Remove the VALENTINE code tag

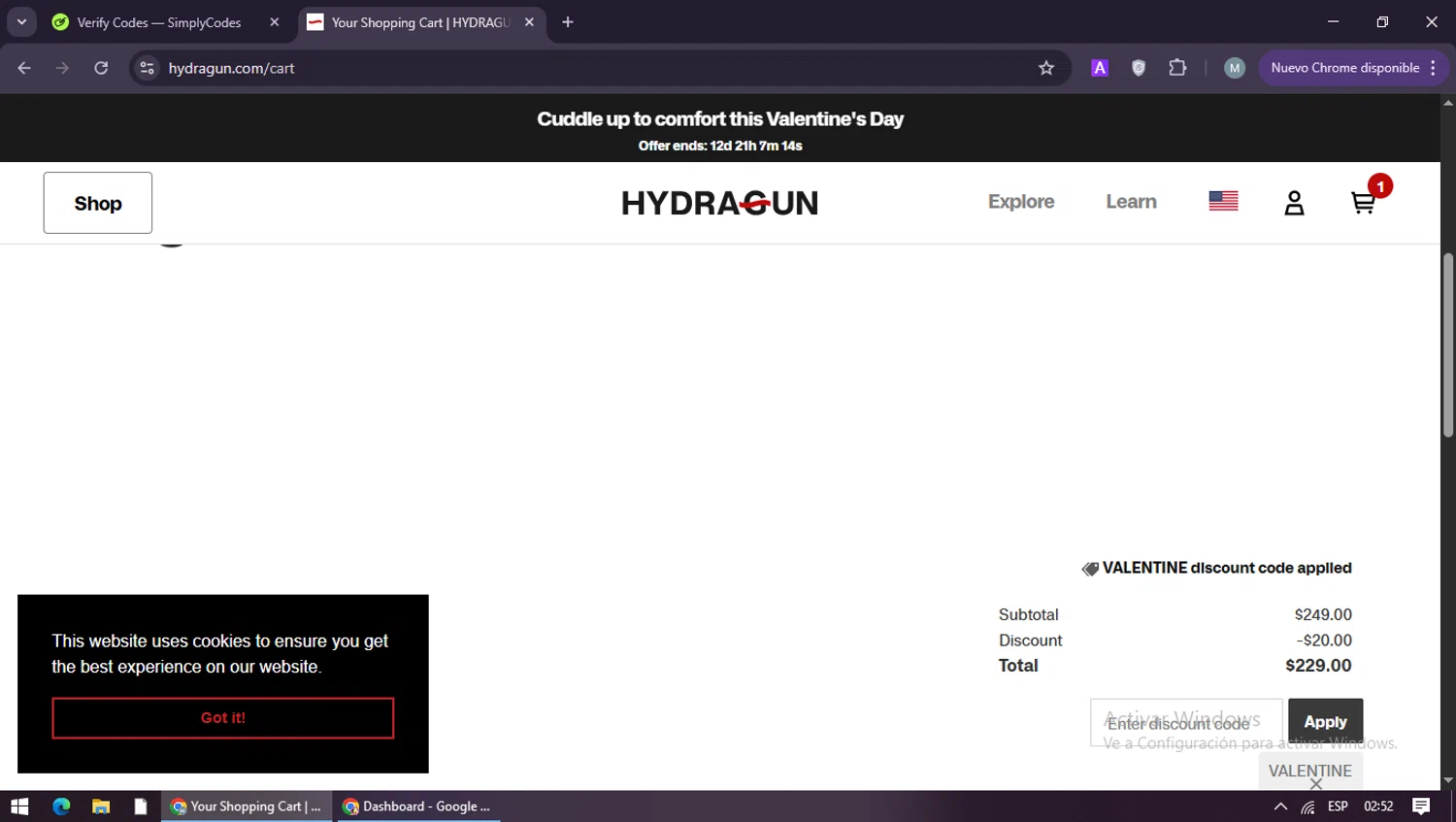pos(1316,783)
